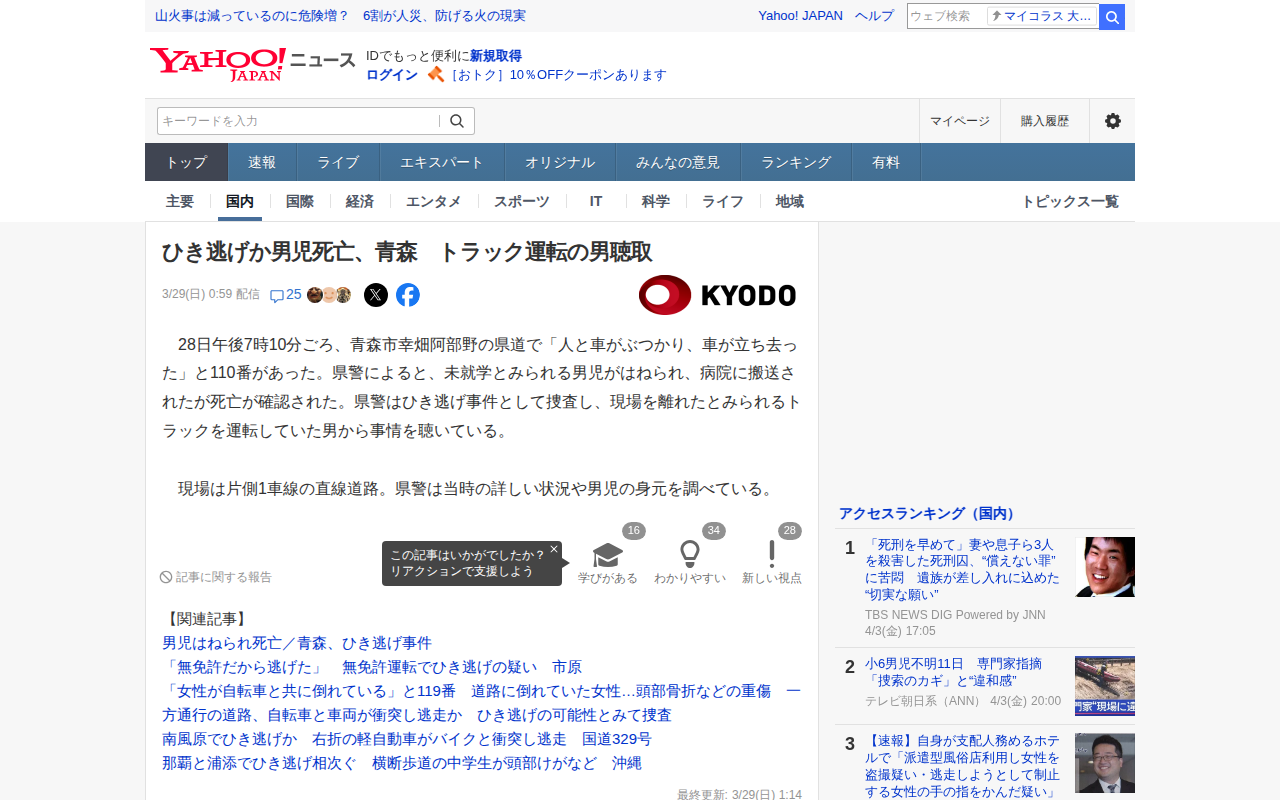Open the ランキング tab
This screenshot has width=1280, height=800.
coord(796,162)
